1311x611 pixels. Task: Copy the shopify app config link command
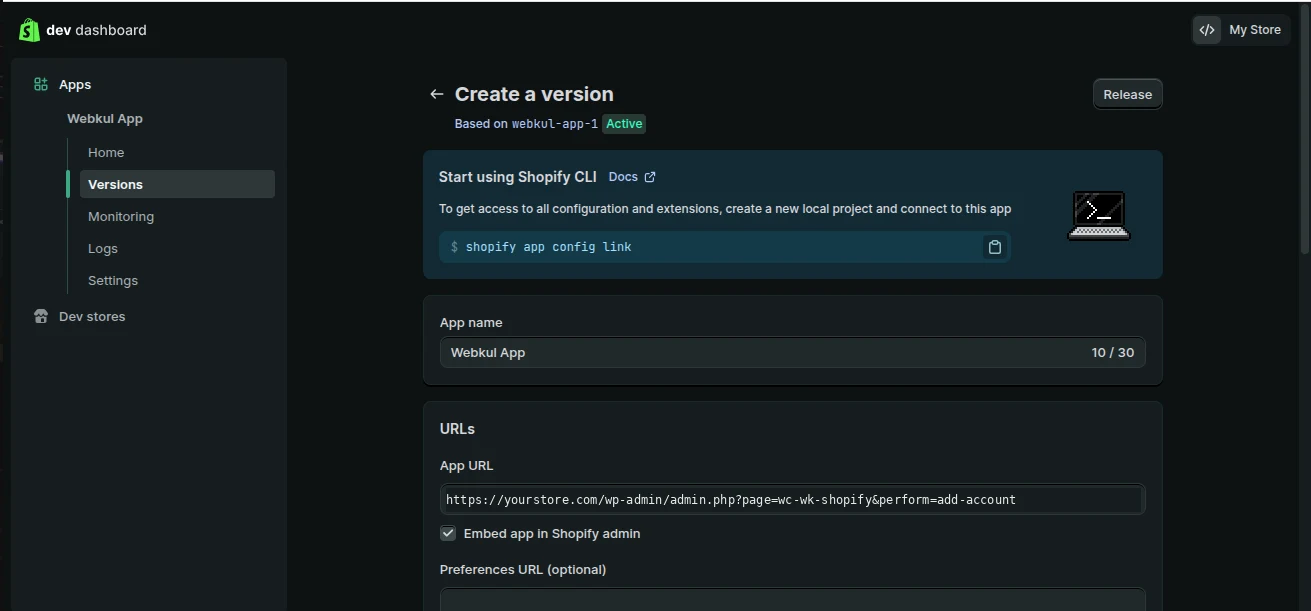coord(994,247)
